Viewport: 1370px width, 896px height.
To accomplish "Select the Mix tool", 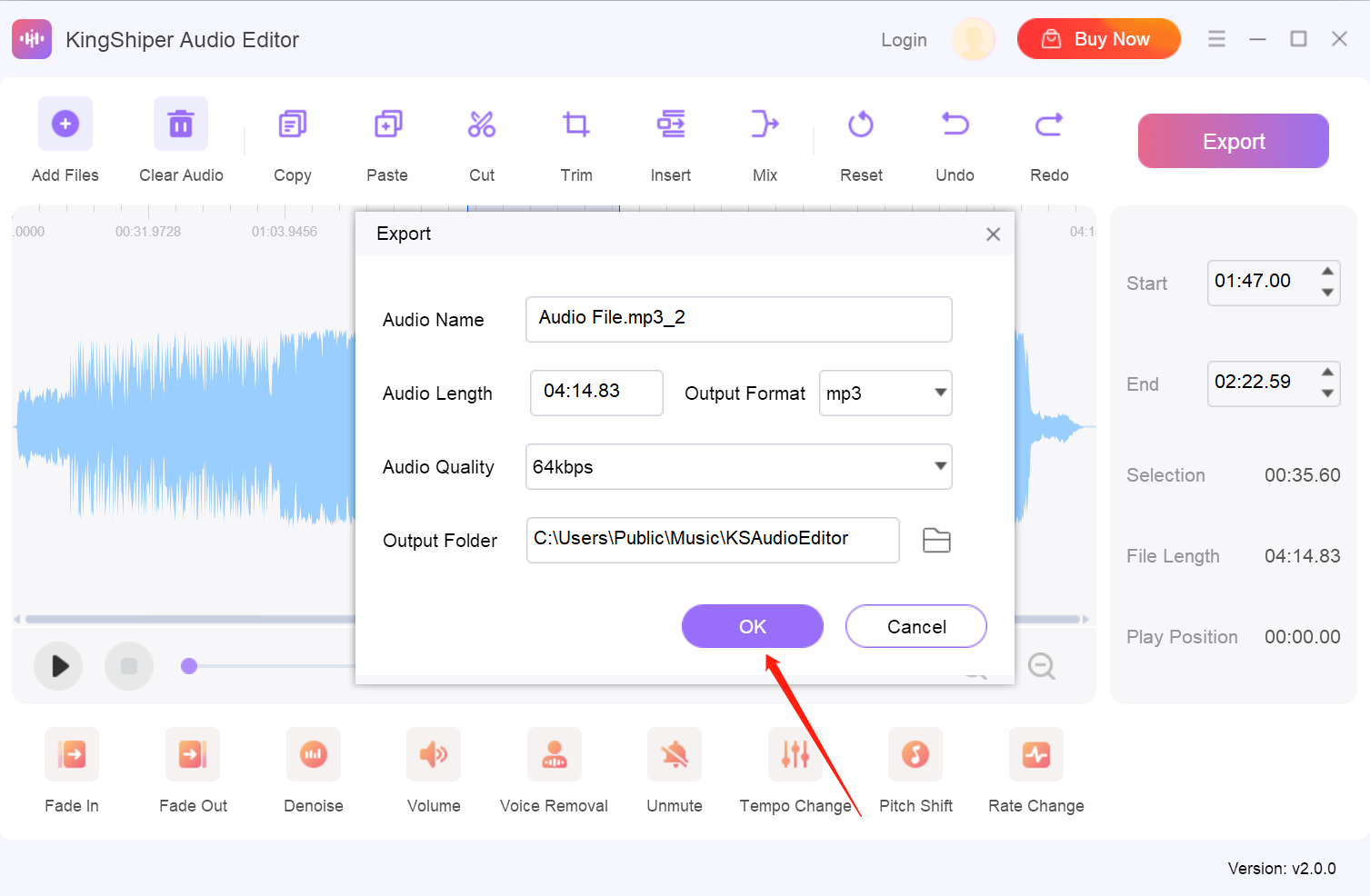I will click(765, 124).
